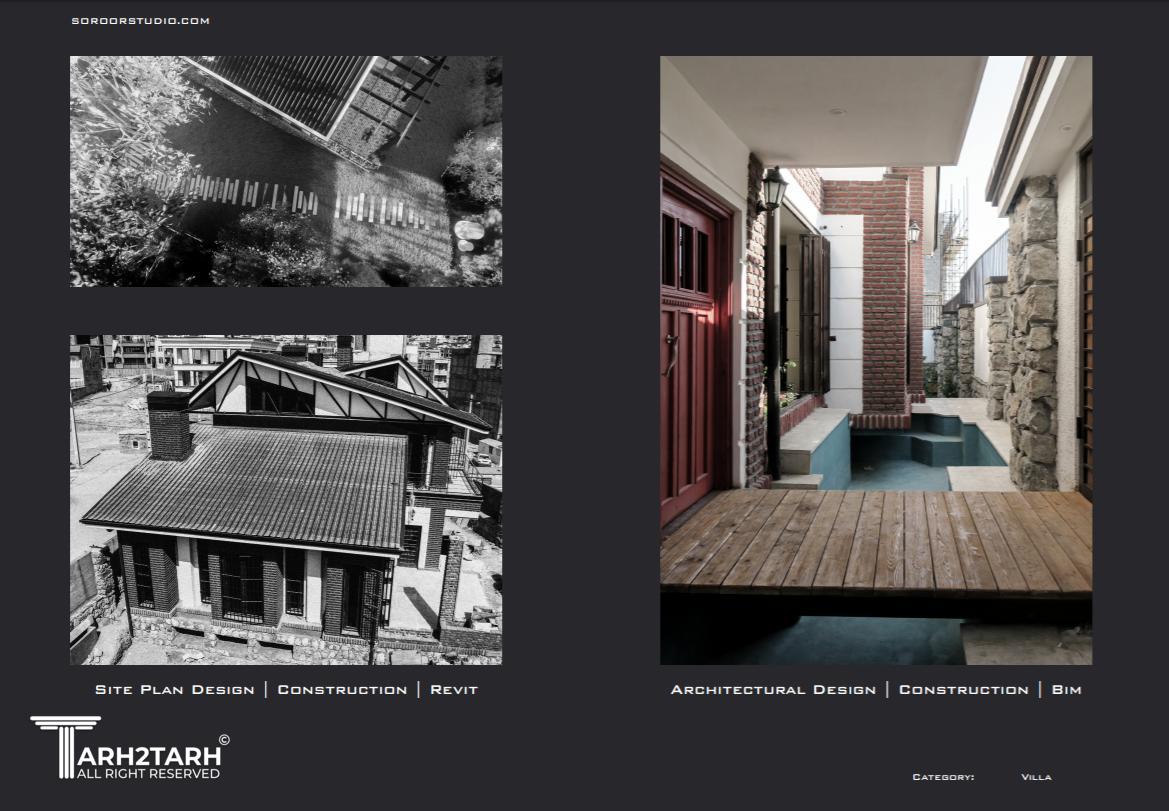Screen dimensions: 1169x811
Task: Click the 'Villa' category value
Action: coord(1036,777)
